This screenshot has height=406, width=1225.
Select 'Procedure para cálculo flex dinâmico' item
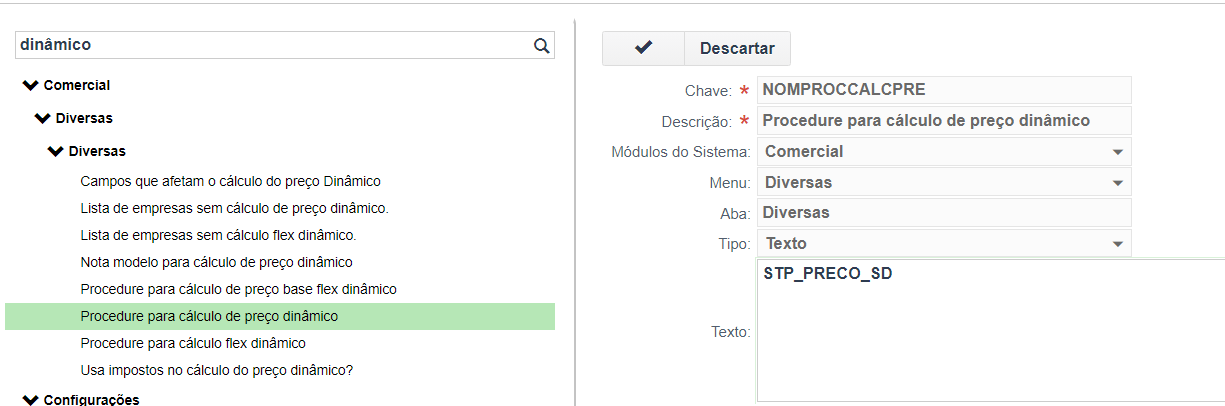192,343
